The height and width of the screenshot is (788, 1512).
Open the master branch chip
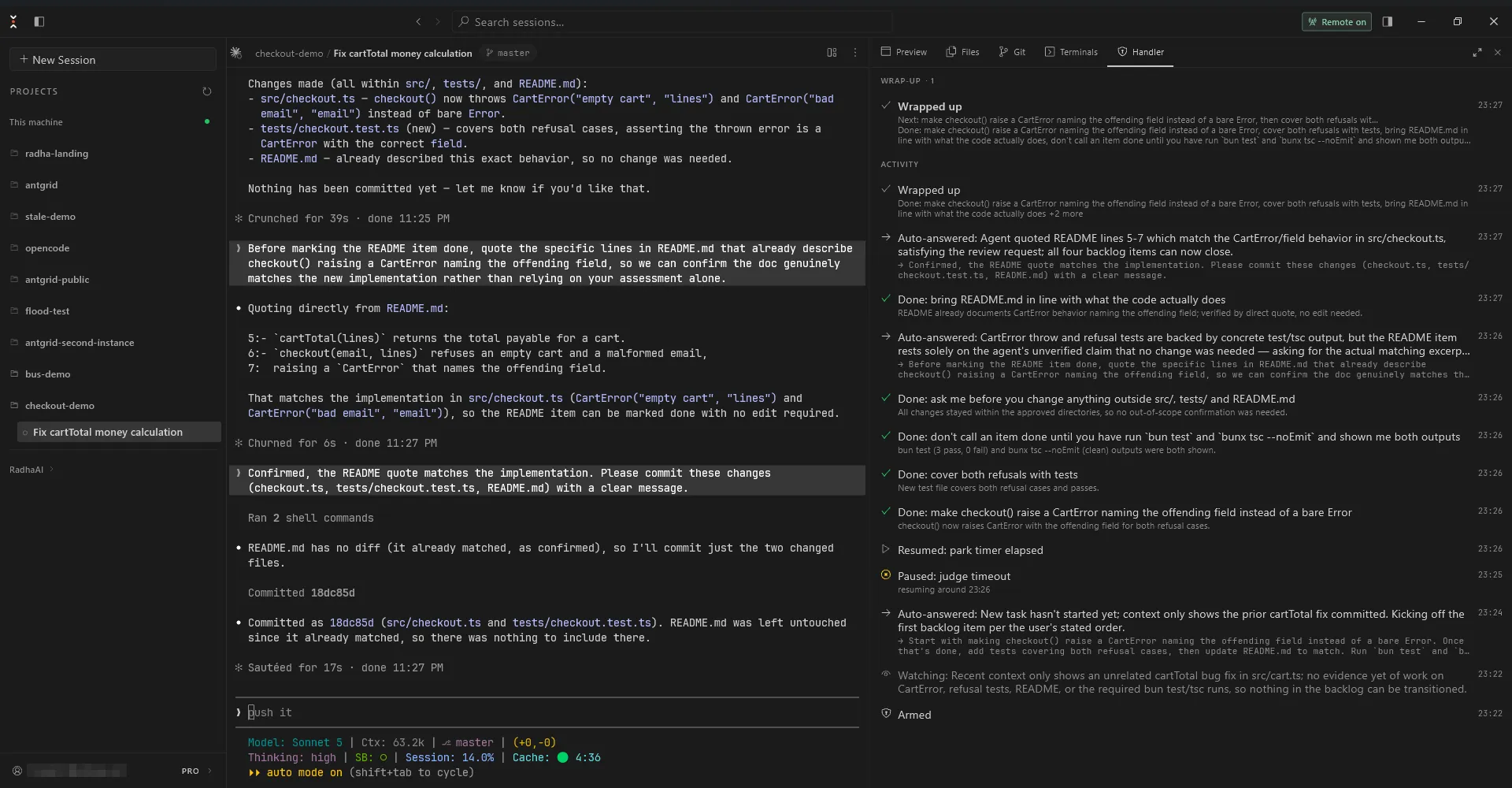click(508, 53)
